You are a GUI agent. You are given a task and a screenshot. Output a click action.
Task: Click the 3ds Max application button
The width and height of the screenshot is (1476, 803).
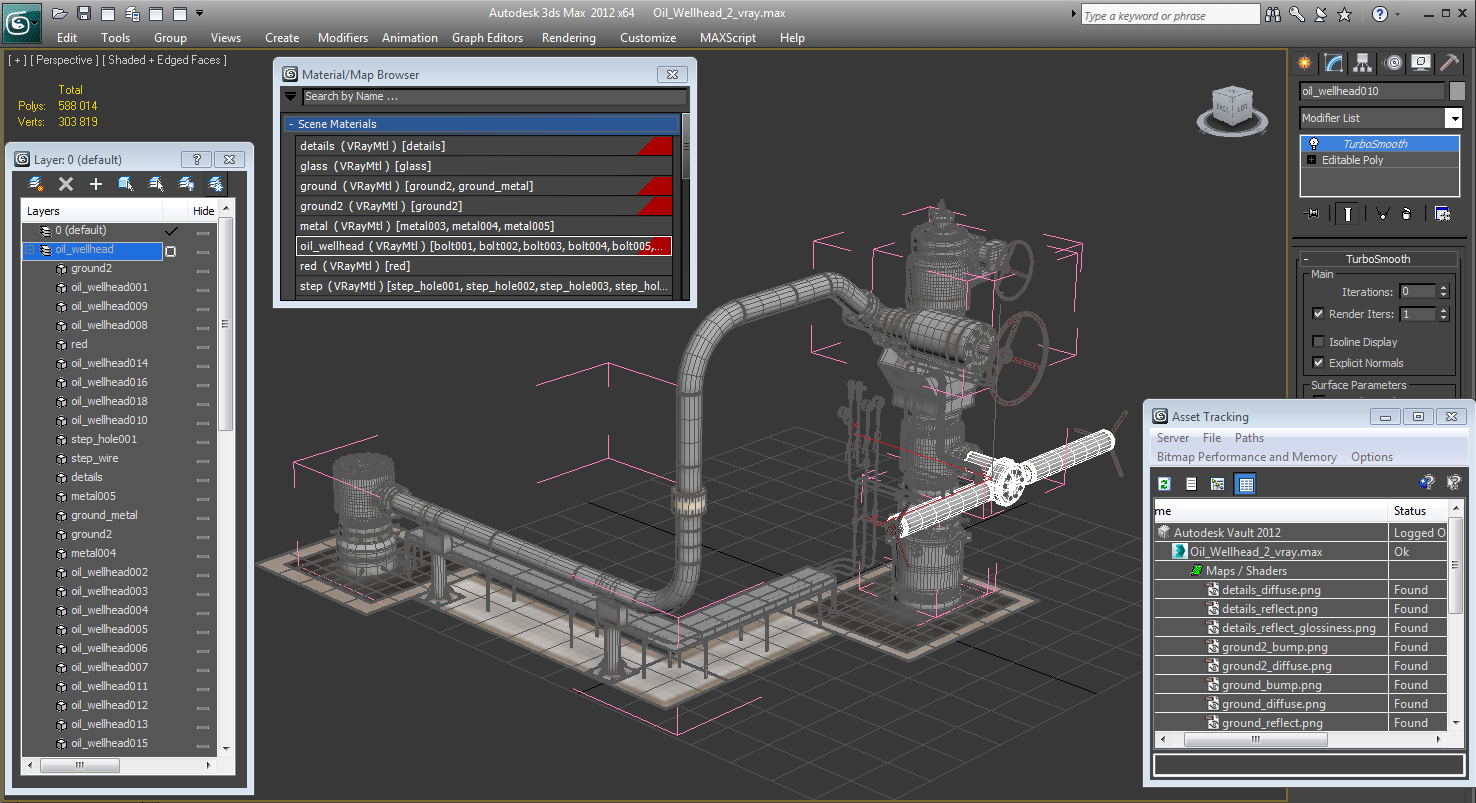point(20,21)
